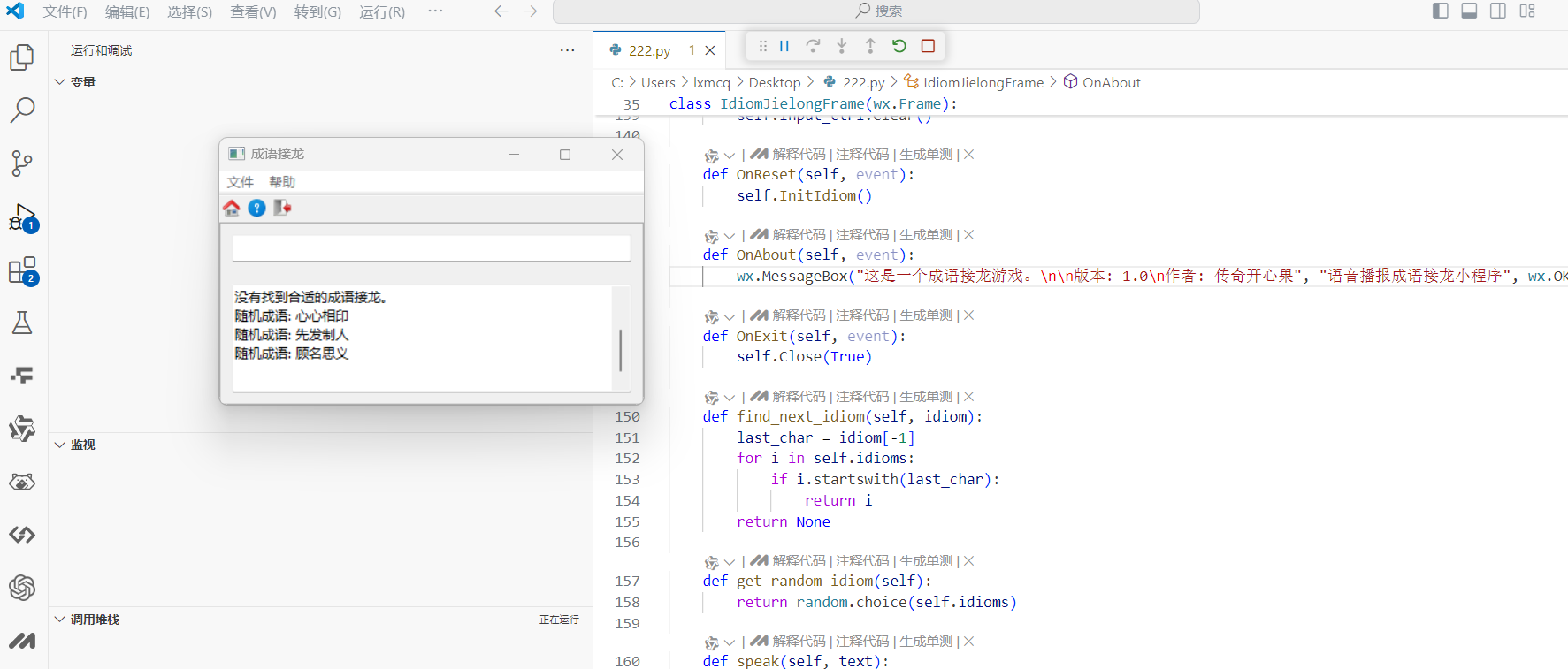Collapse the 监视 section
This screenshot has width=1568, height=669.
click(x=60, y=445)
